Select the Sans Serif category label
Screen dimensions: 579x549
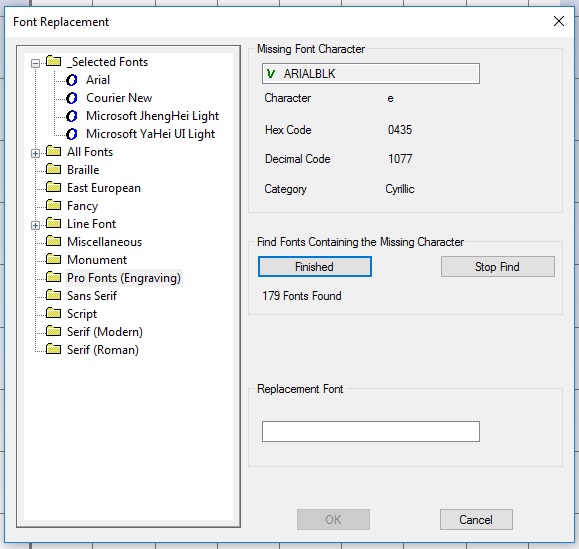(92, 296)
